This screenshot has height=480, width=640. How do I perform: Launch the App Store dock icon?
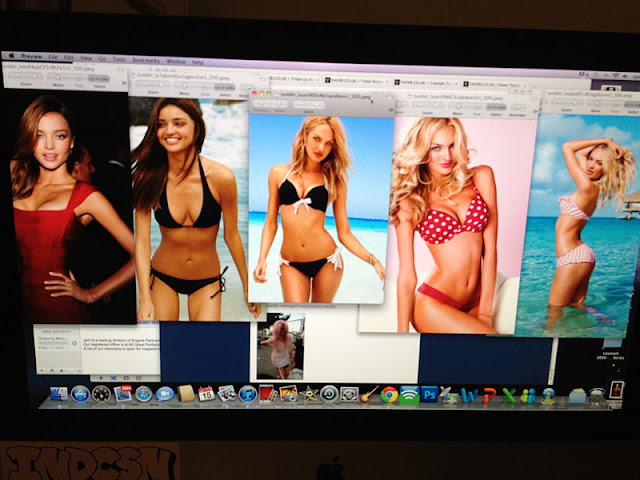pos(80,393)
